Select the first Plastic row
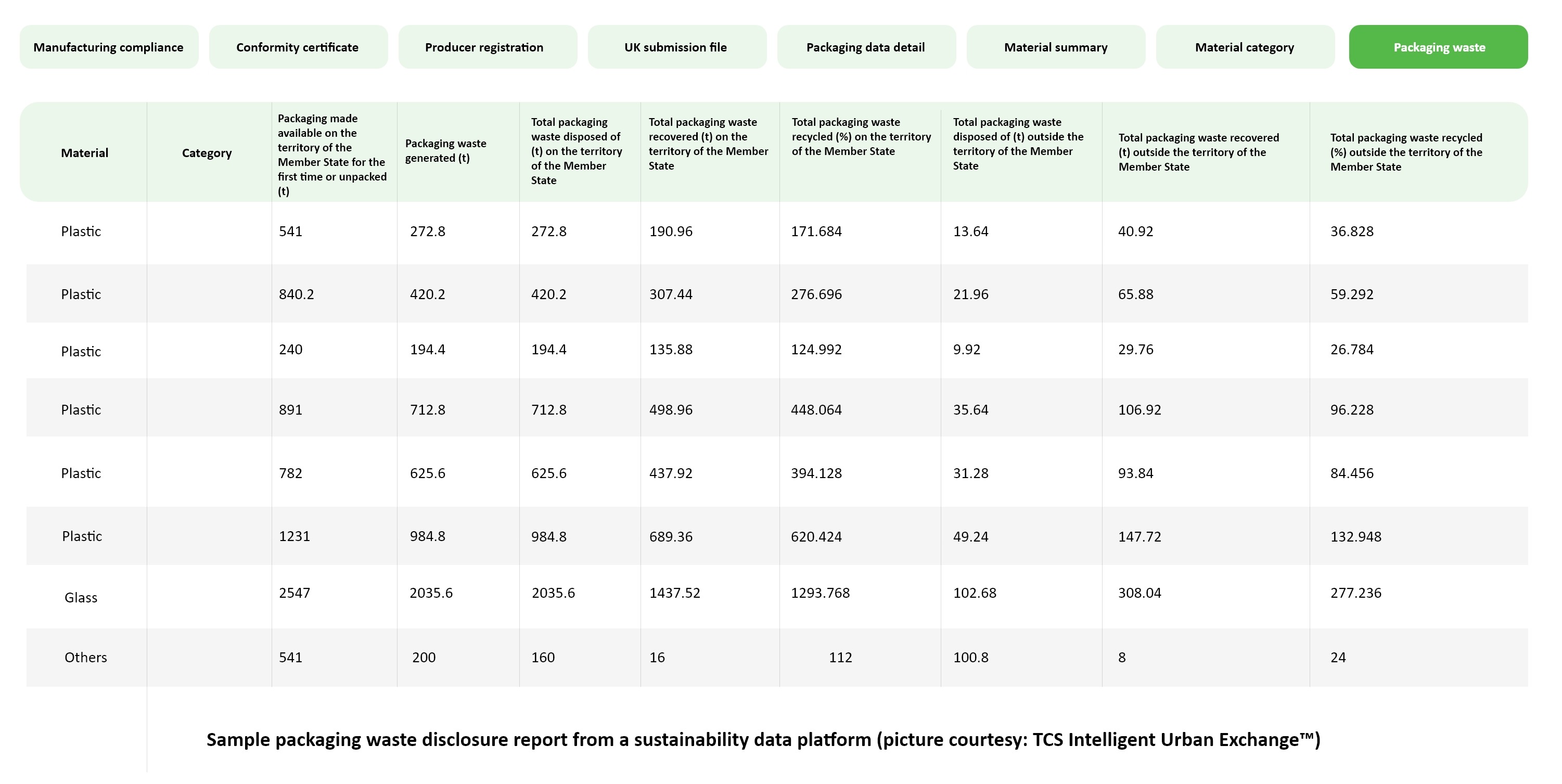 point(81,231)
